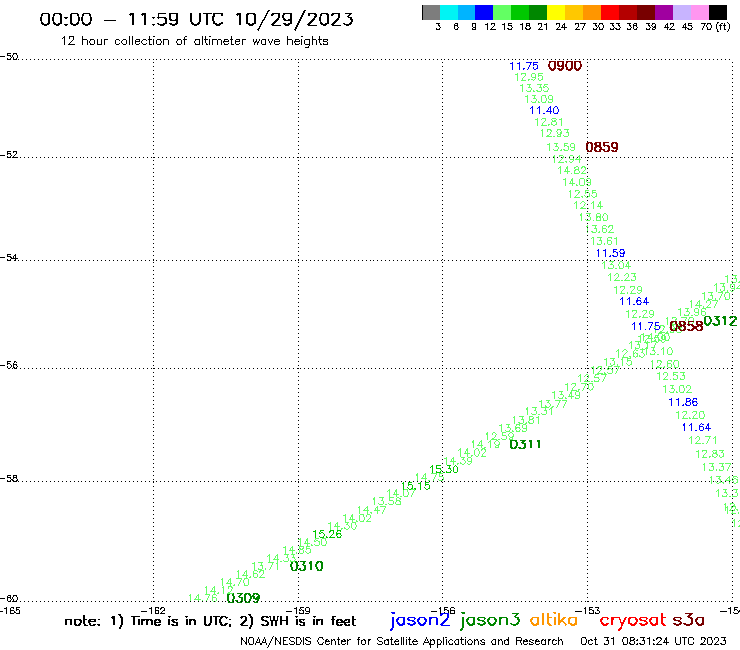Click the s3a satellite legend label
The width and height of the screenshot is (740, 650).
(689, 620)
